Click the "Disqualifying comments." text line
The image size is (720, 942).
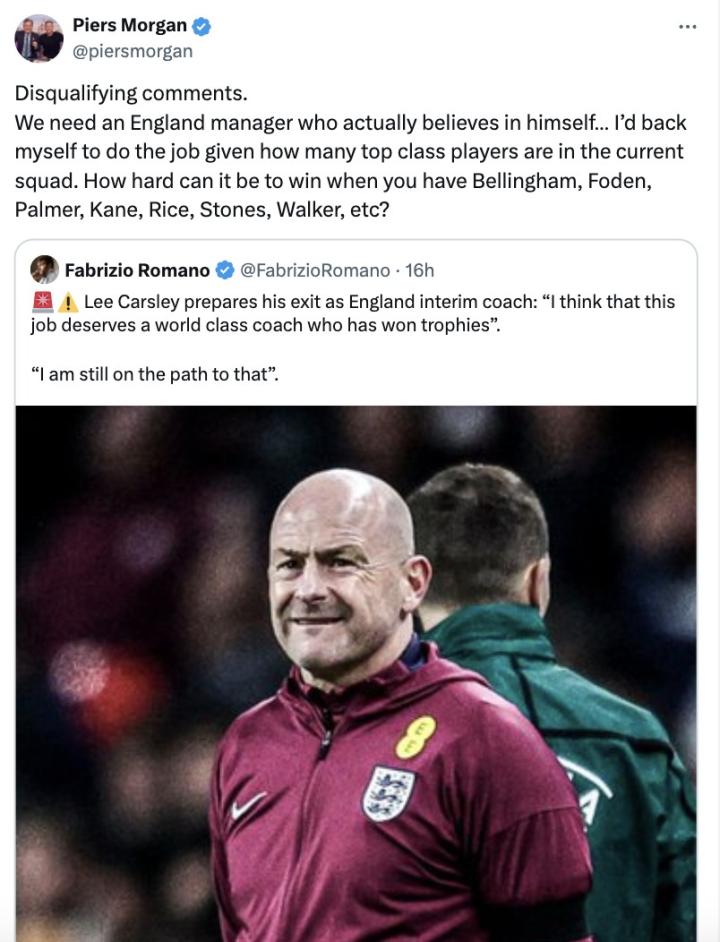(130, 95)
